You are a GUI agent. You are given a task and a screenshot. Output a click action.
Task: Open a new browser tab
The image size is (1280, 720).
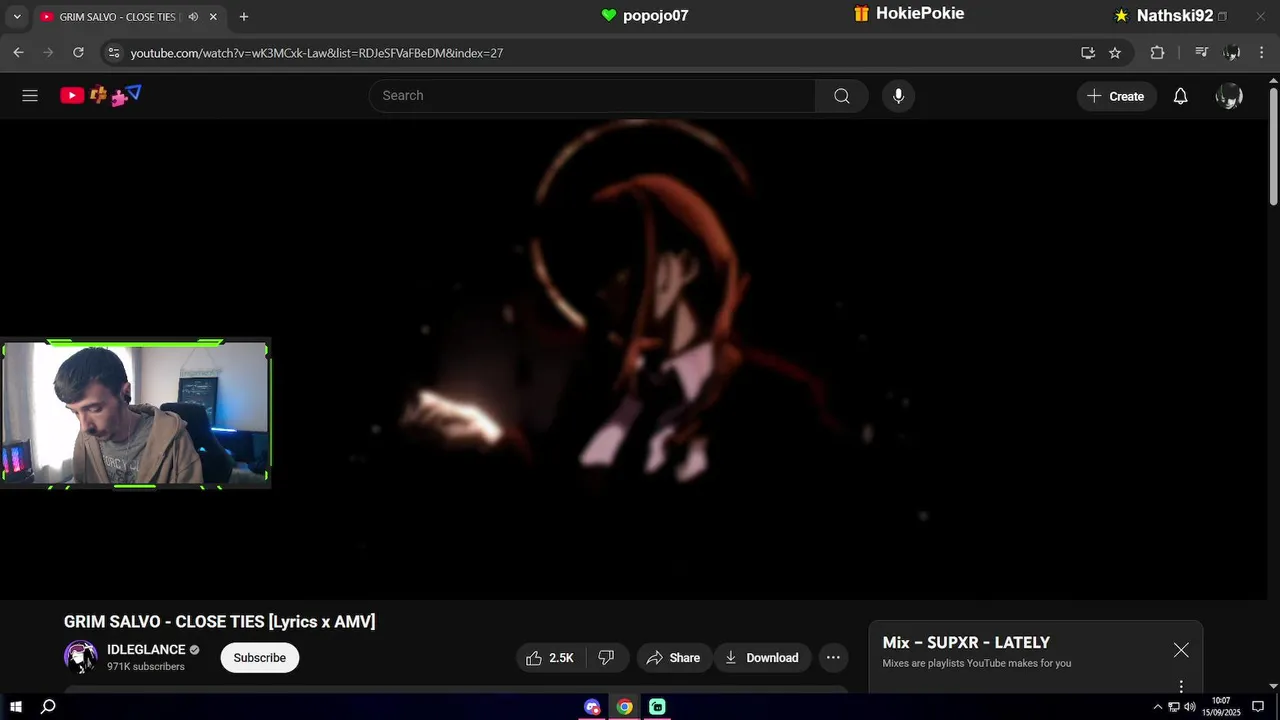click(243, 17)
